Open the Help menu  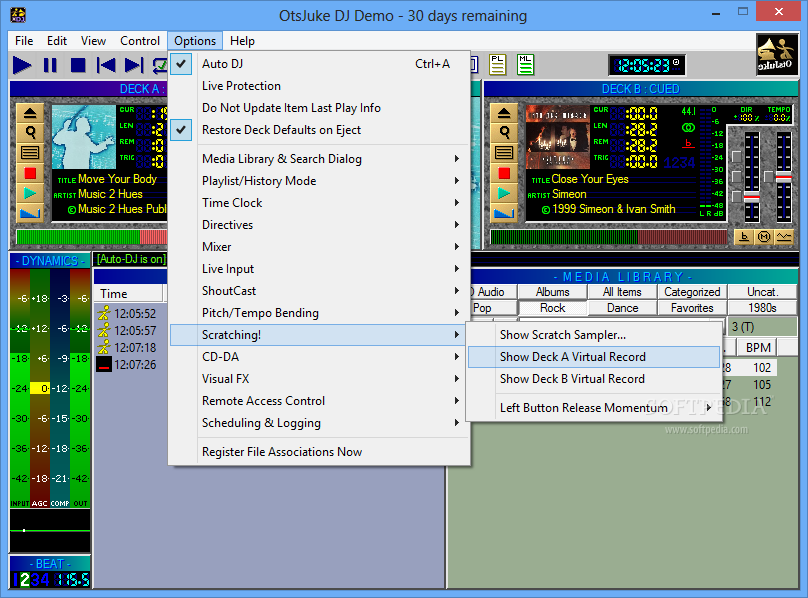(x=242, y=41)
